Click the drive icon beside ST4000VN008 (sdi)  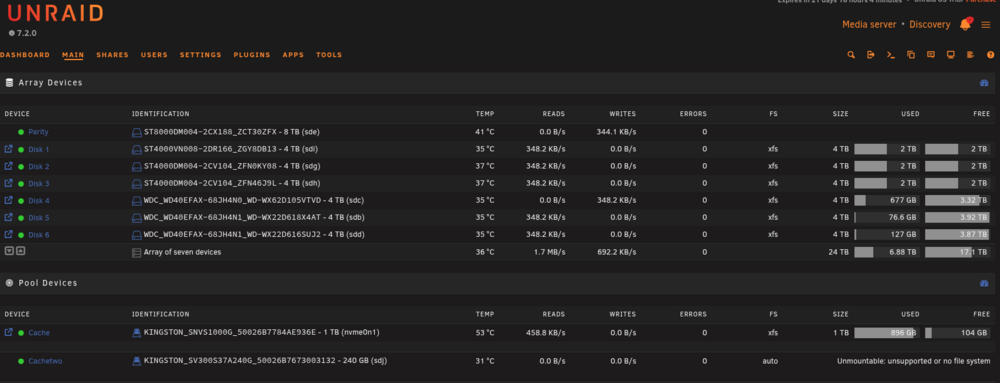point(136,149)
